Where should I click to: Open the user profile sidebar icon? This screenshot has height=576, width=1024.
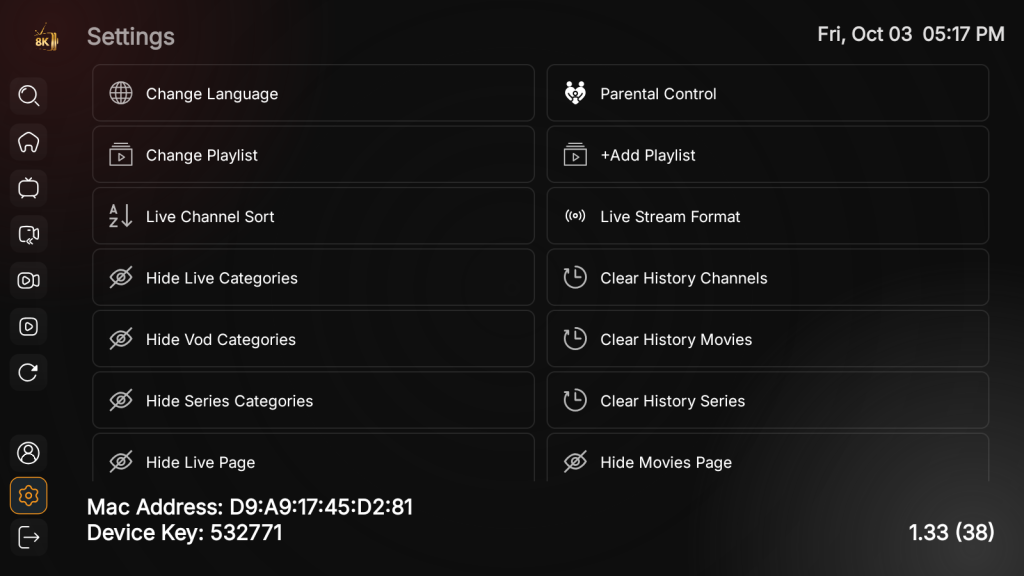click(29, 452)
